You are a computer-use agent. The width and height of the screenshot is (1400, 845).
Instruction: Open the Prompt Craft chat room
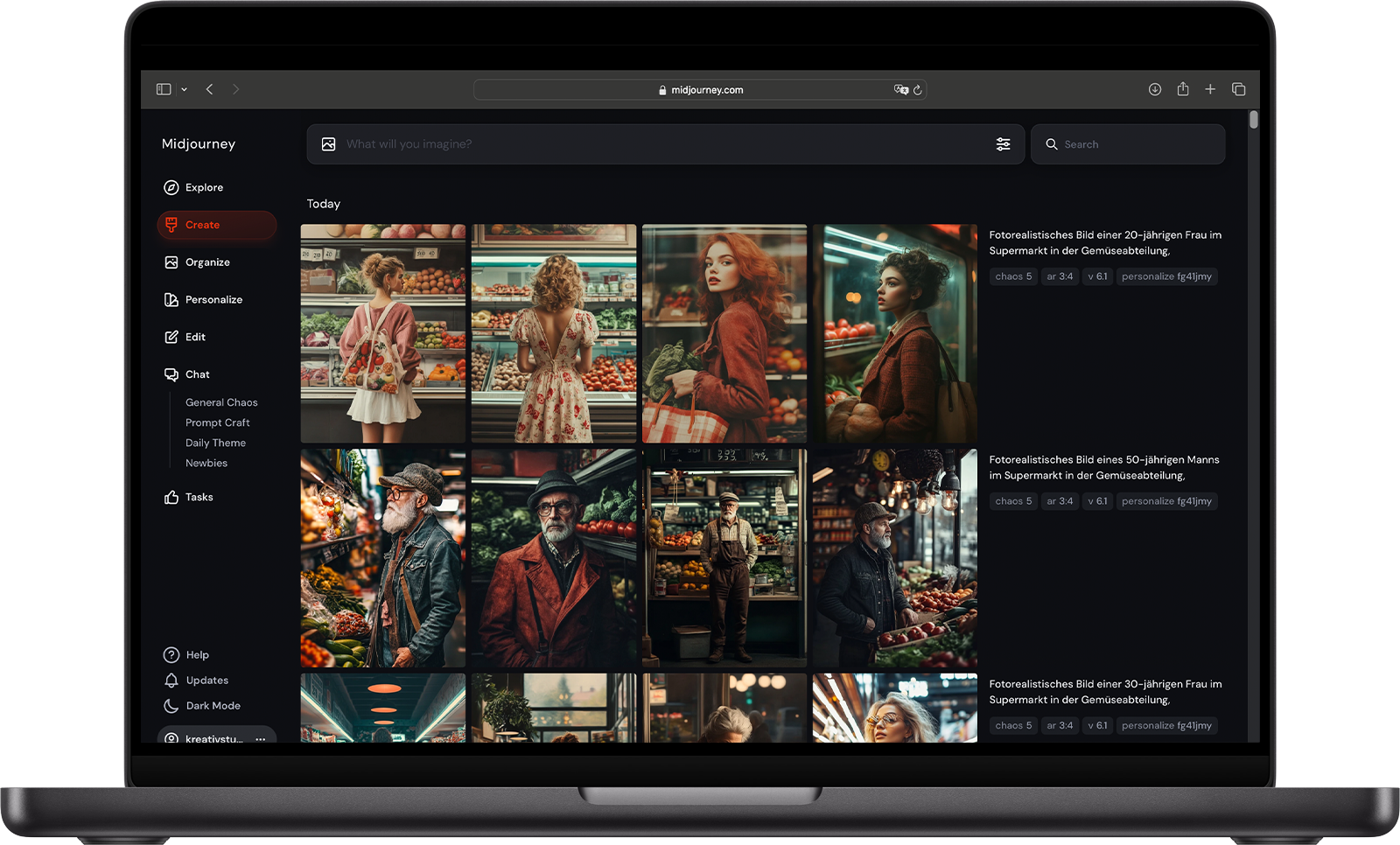pos(217,422)
